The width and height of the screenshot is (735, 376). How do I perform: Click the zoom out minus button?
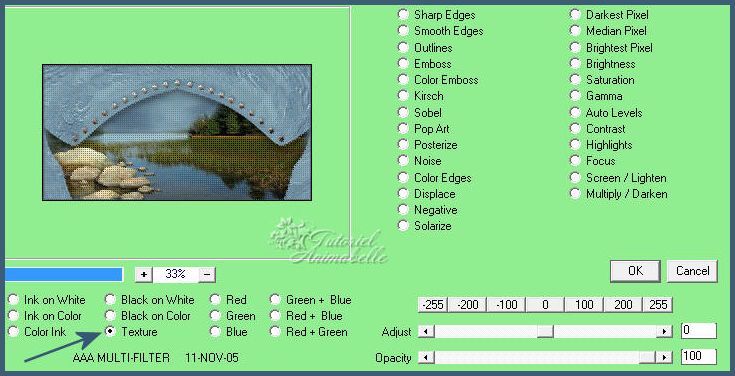tap(207, 275)
